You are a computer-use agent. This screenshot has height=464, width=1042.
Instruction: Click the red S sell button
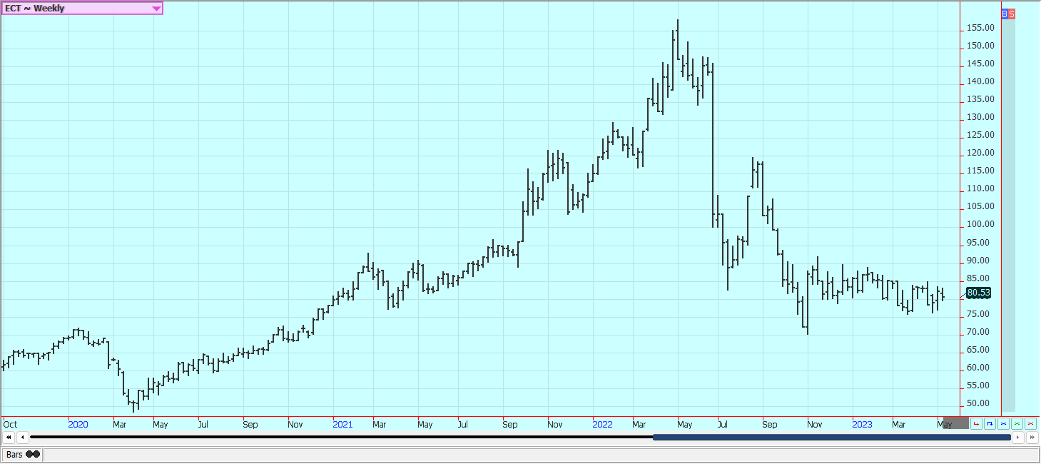(x=1011, y=13)
